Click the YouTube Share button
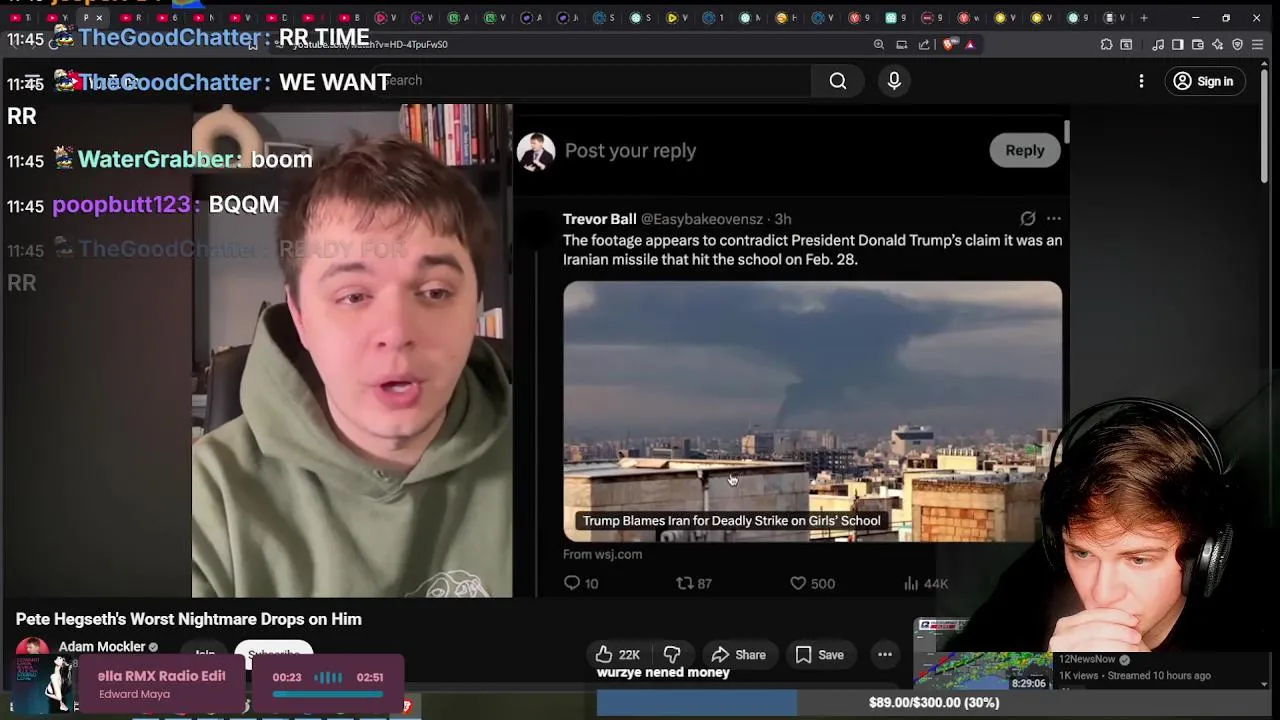This screenshot has width=1280, height=720. [738, 655]
